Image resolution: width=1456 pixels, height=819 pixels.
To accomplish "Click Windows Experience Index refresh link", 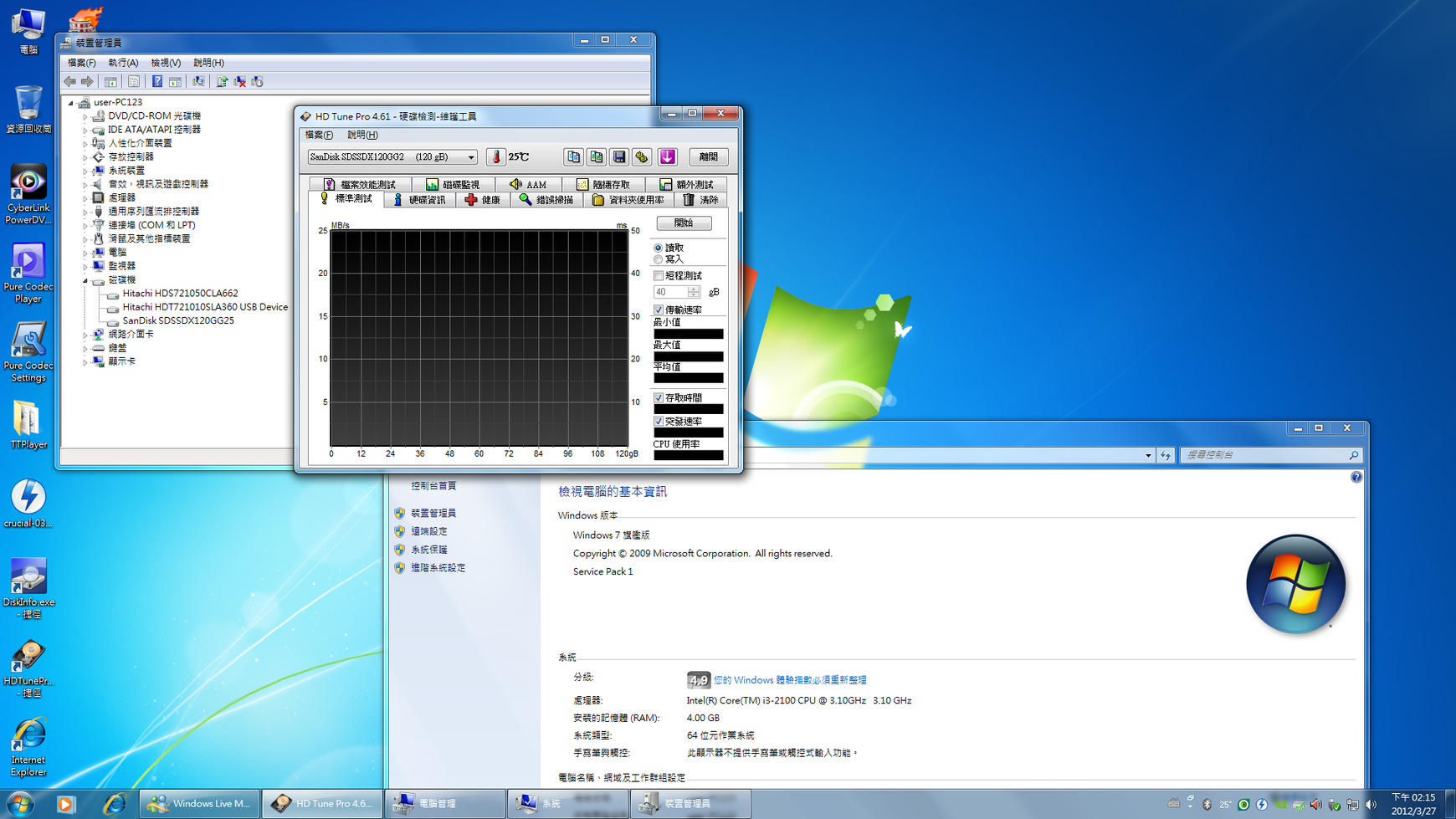I will [x=790, y=680].
